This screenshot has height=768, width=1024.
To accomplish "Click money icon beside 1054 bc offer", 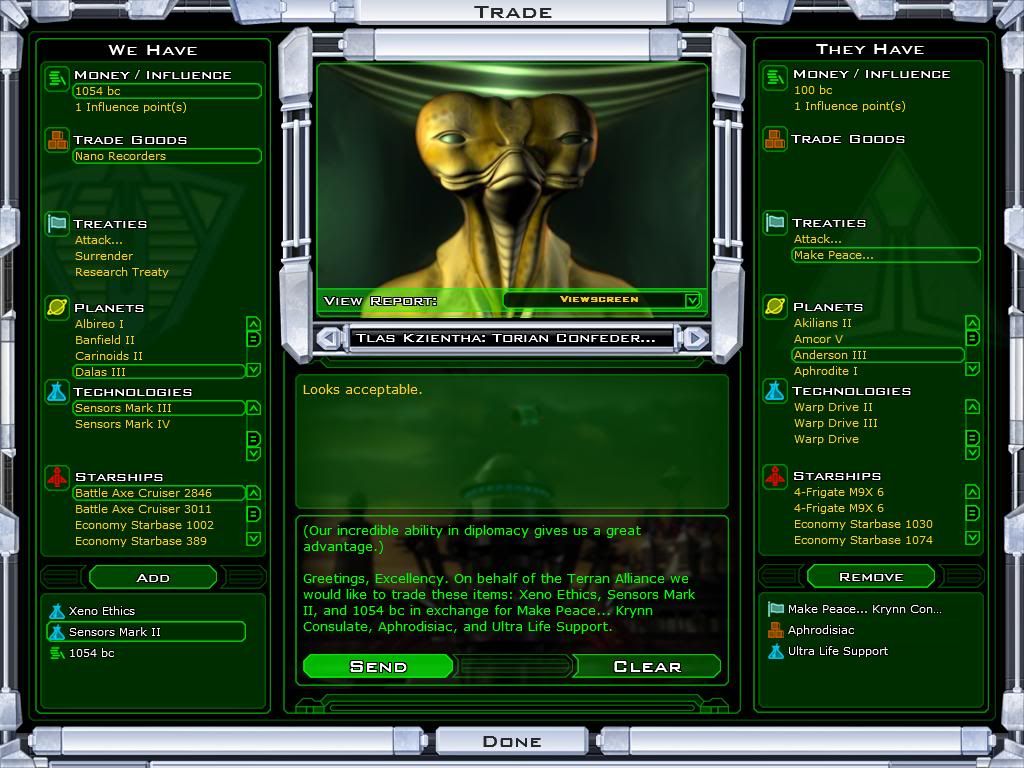I will point(57,653).
